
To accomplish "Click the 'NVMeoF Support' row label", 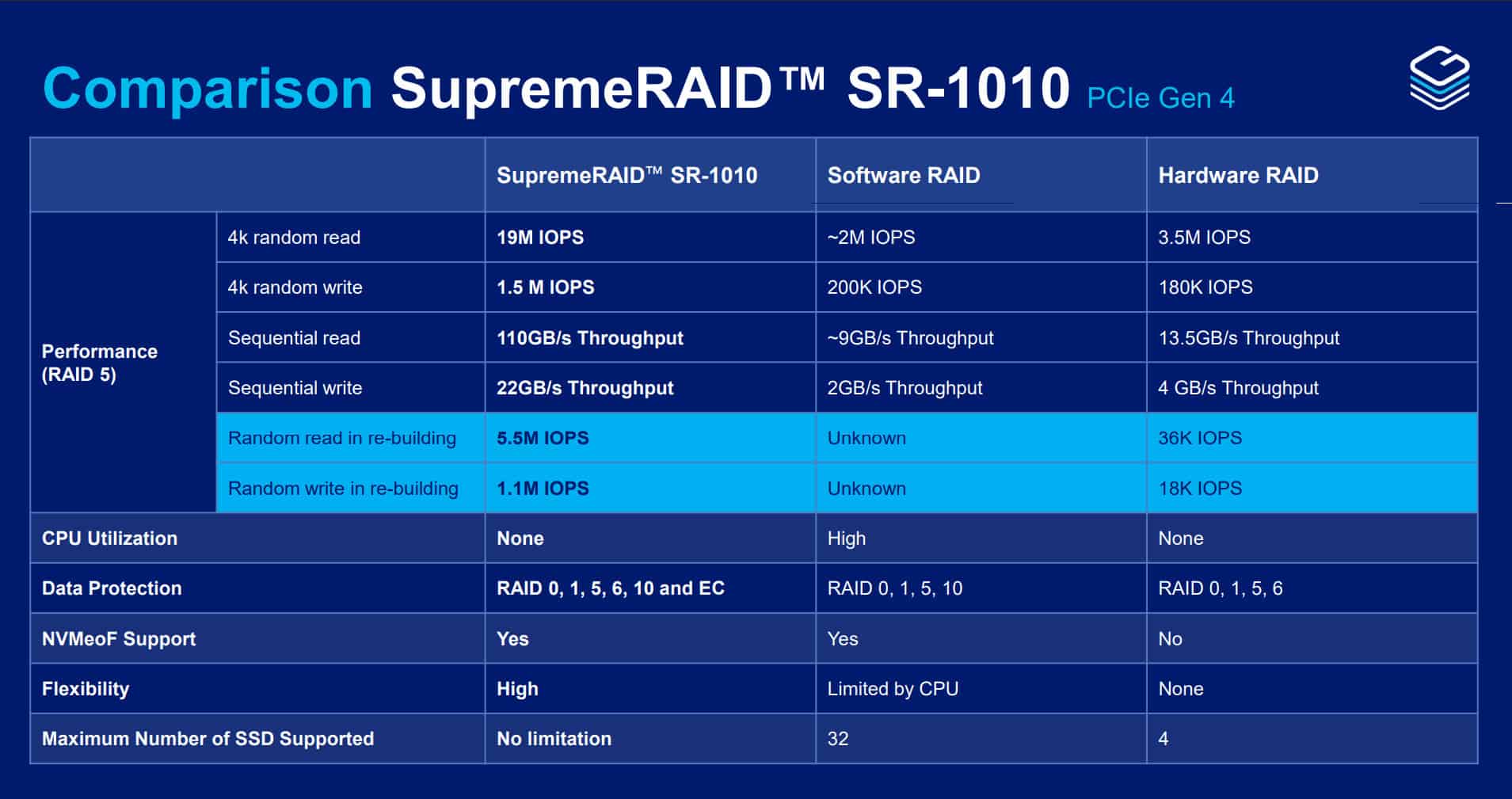I will (119, 639).
